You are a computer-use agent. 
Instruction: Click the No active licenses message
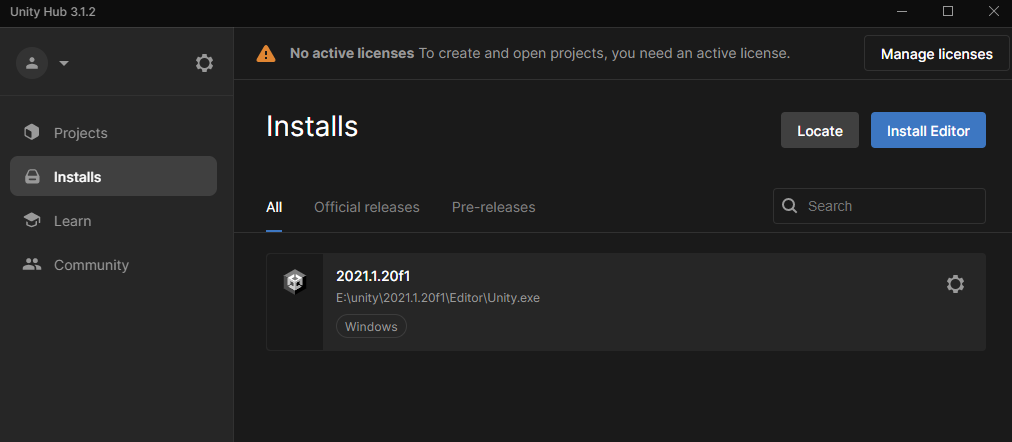click(x=540, y=54)
